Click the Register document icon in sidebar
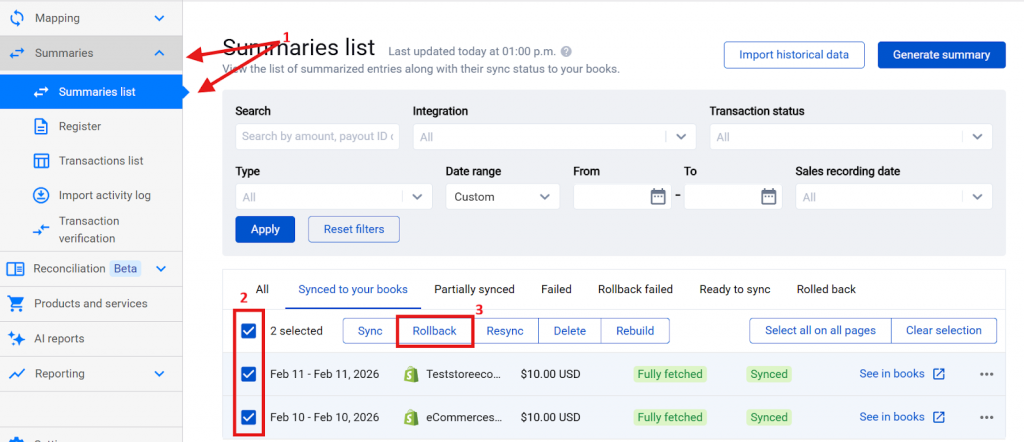 coord(41,126)
